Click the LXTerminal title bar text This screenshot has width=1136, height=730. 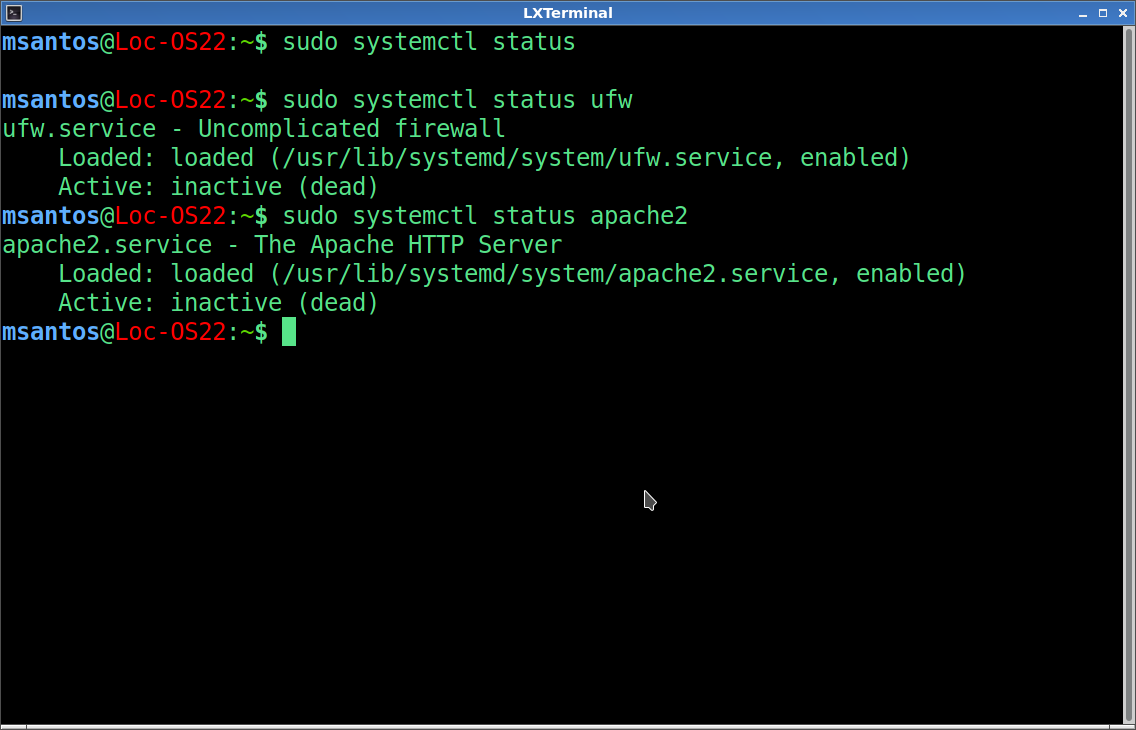[x=567, y=13]
